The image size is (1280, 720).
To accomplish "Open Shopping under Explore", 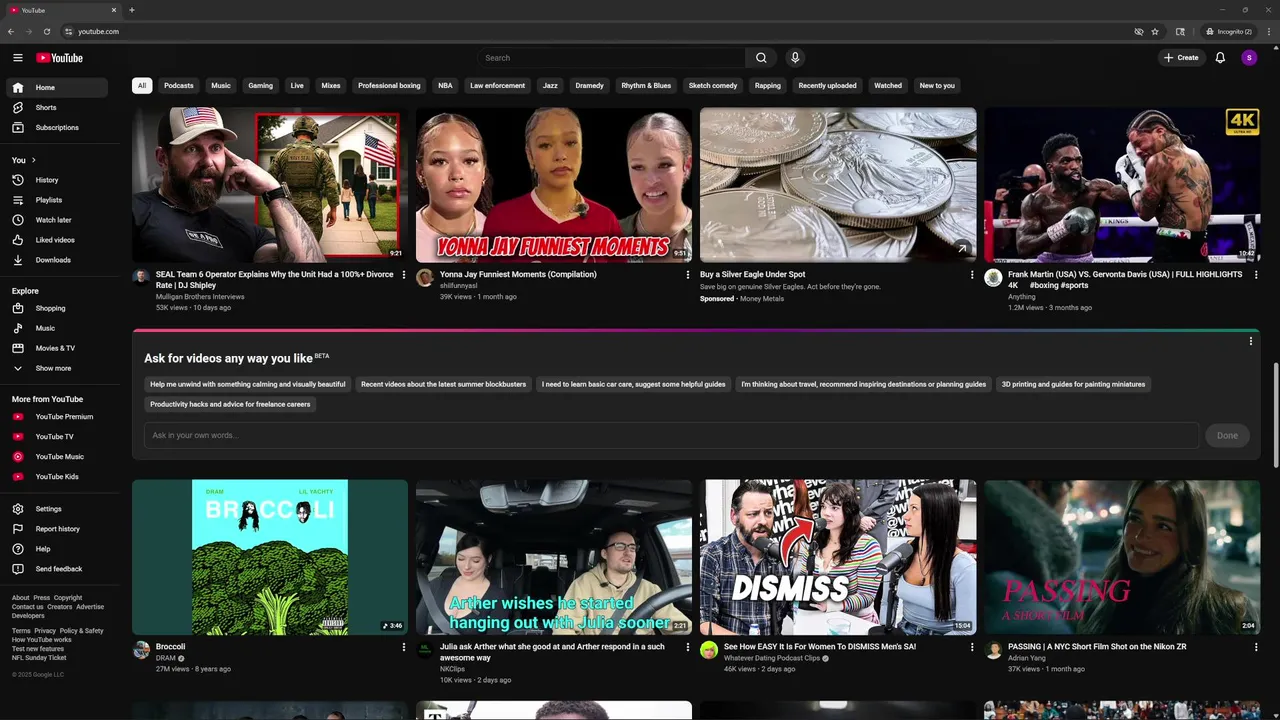I will point(57,308).
